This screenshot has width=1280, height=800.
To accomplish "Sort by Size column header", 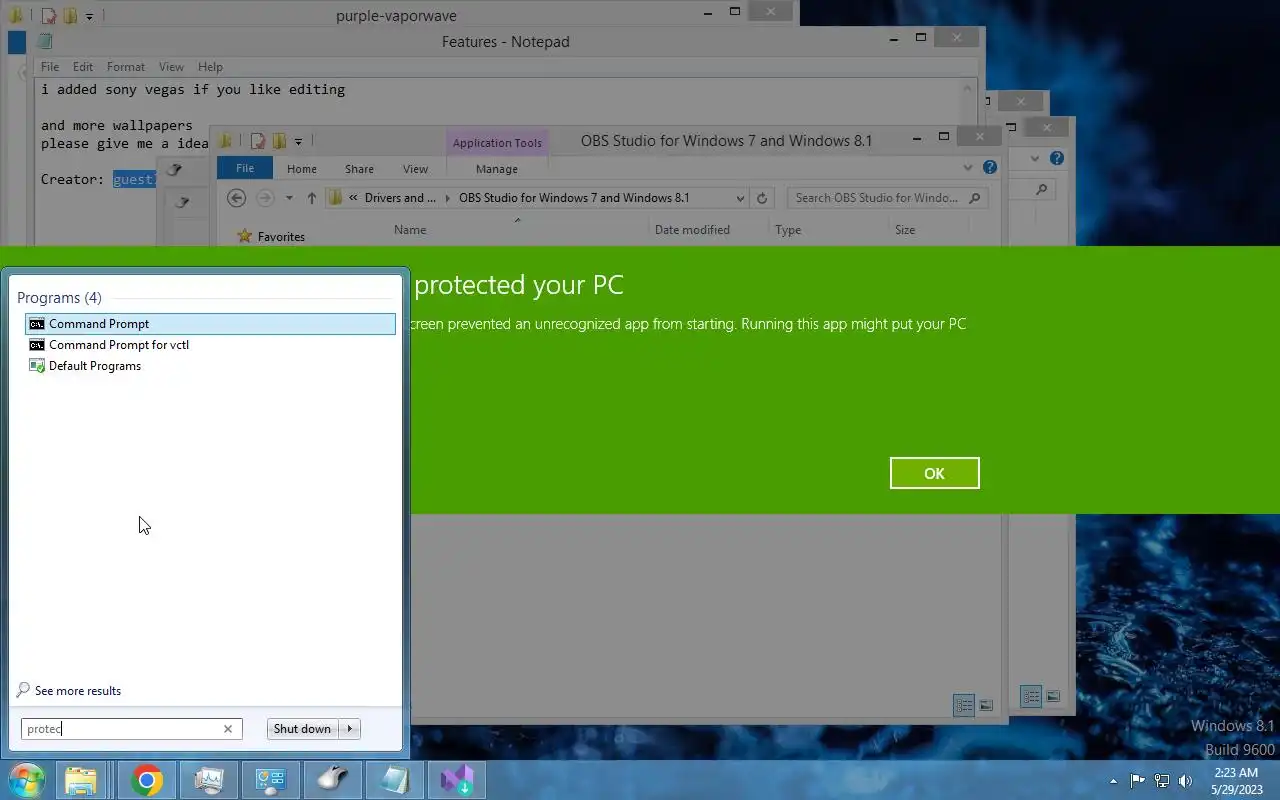I will 905,230.
